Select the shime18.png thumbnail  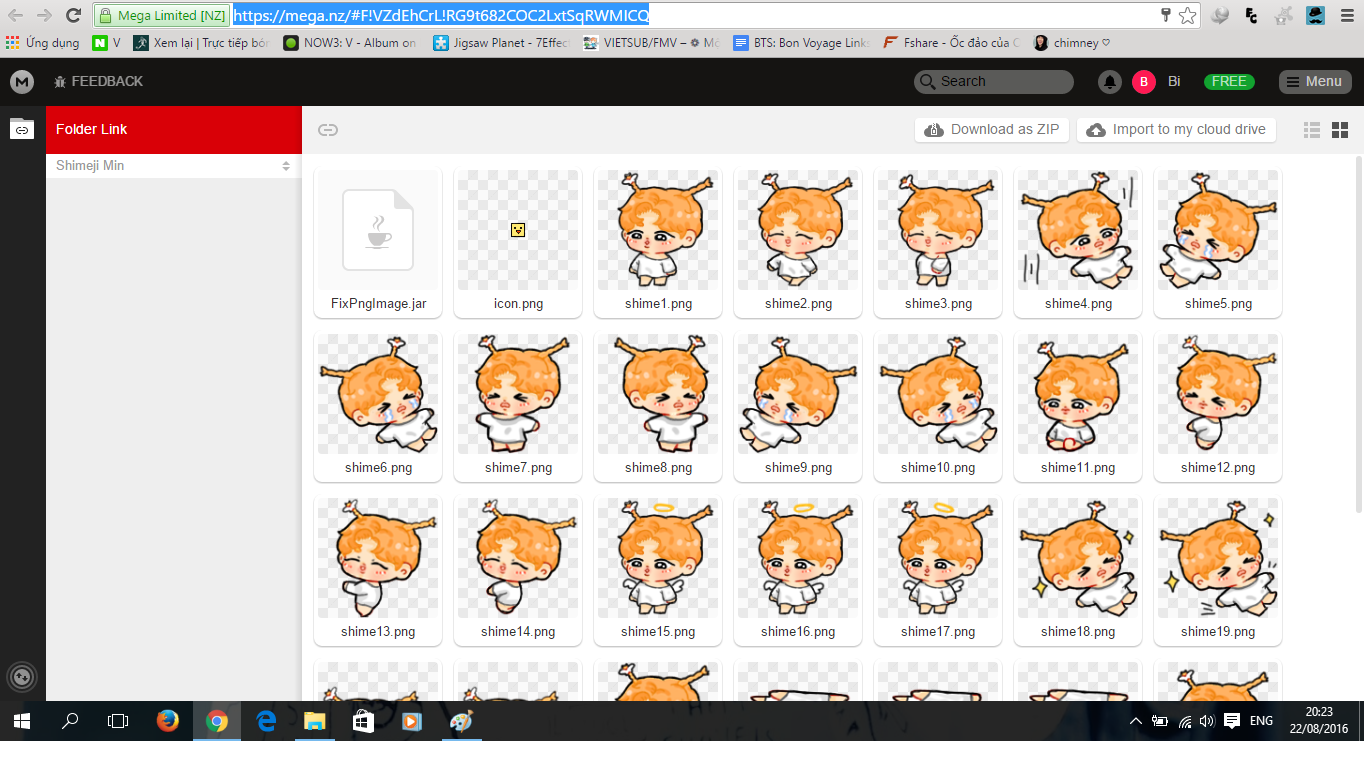pos(1078,571)
